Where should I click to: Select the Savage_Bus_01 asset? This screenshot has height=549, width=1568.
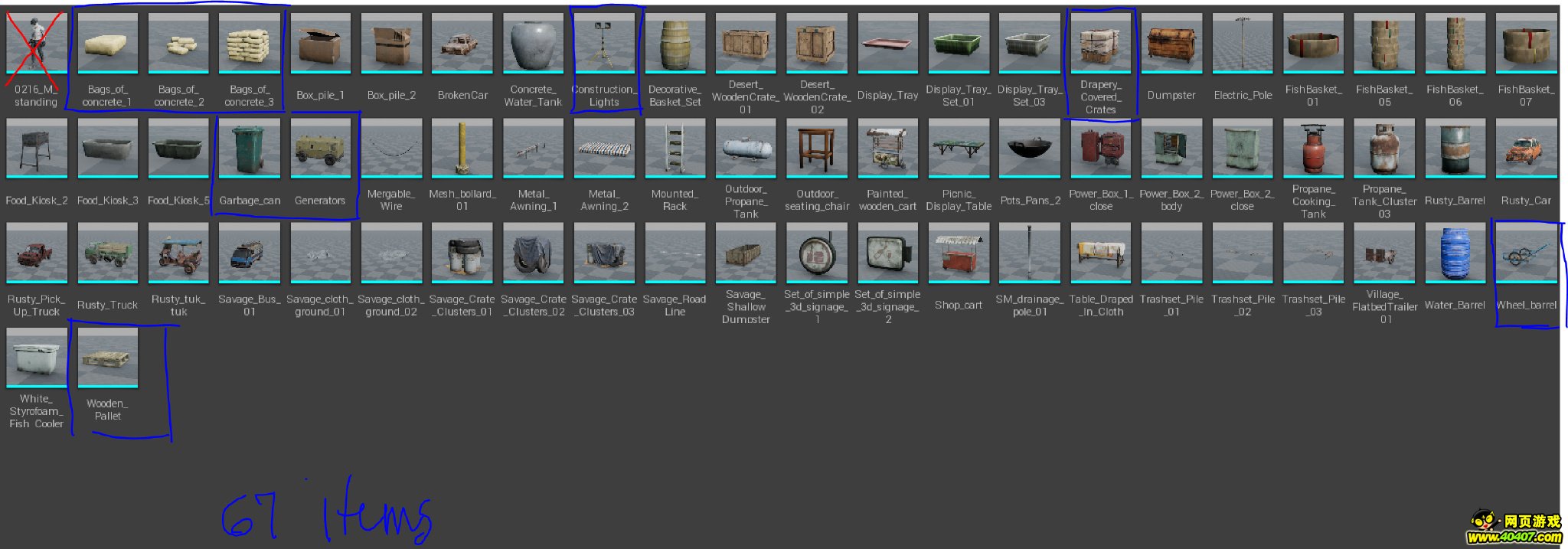[x=249, y=253]
